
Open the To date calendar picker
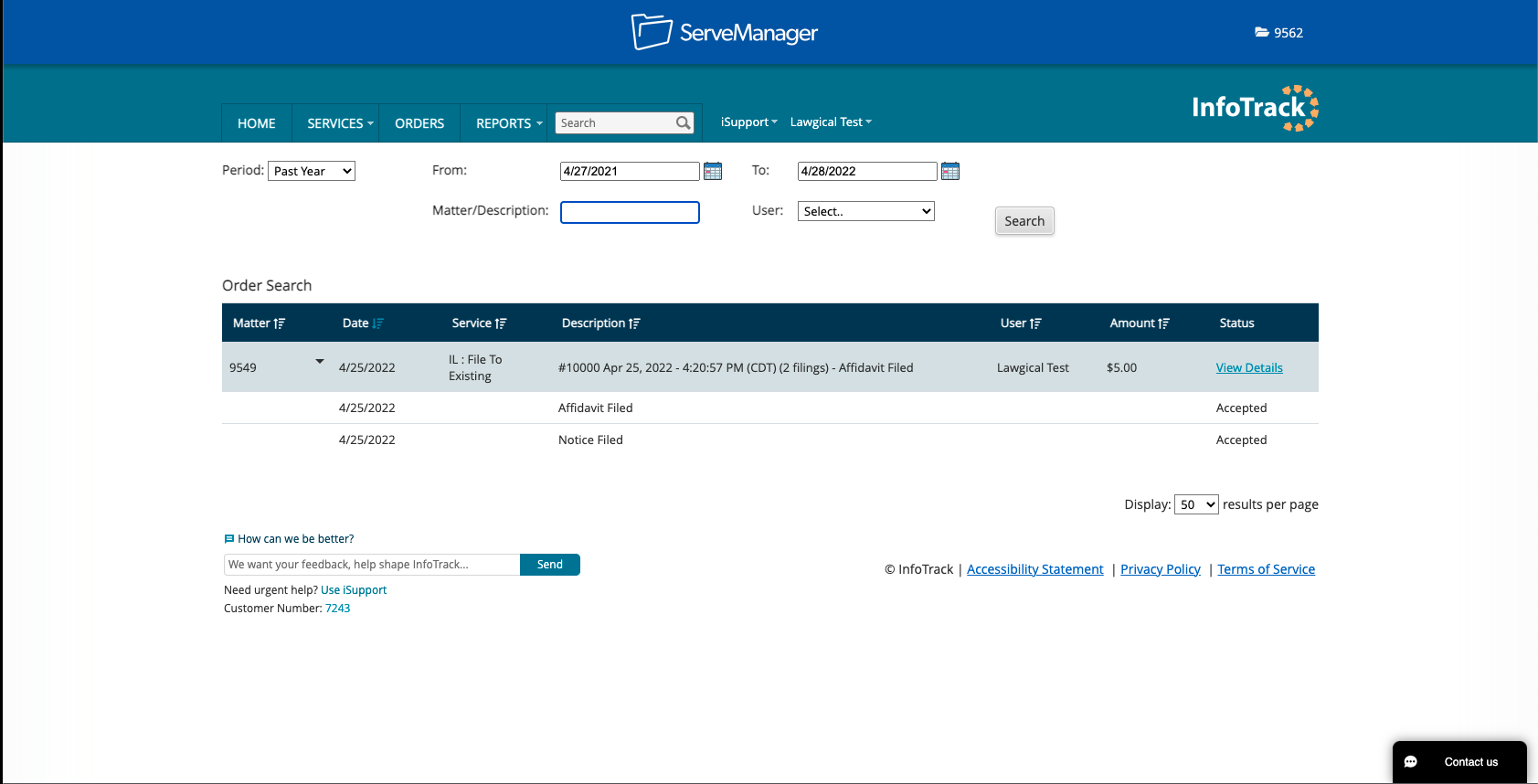(950, 171)
